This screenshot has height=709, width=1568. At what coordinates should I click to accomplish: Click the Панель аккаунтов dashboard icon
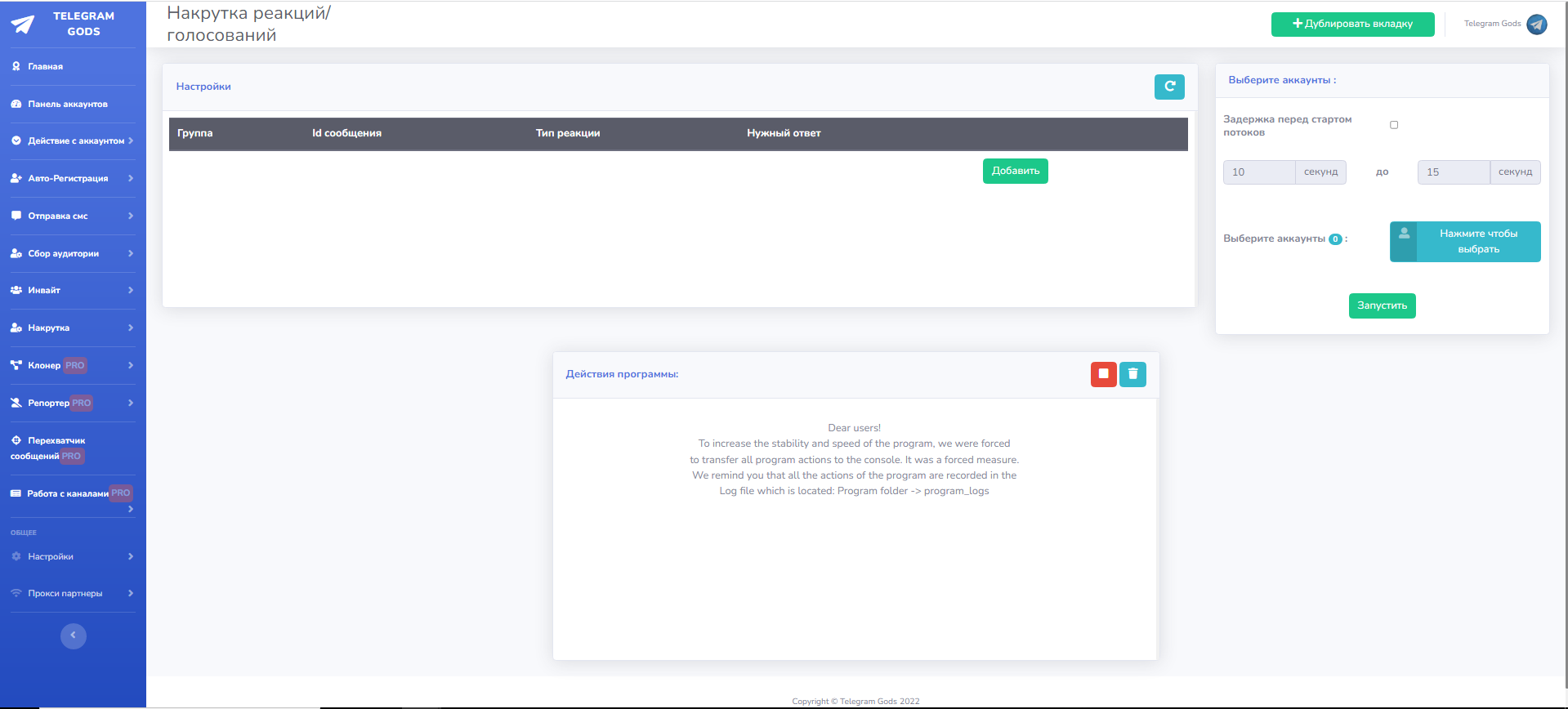pos(16,104)
